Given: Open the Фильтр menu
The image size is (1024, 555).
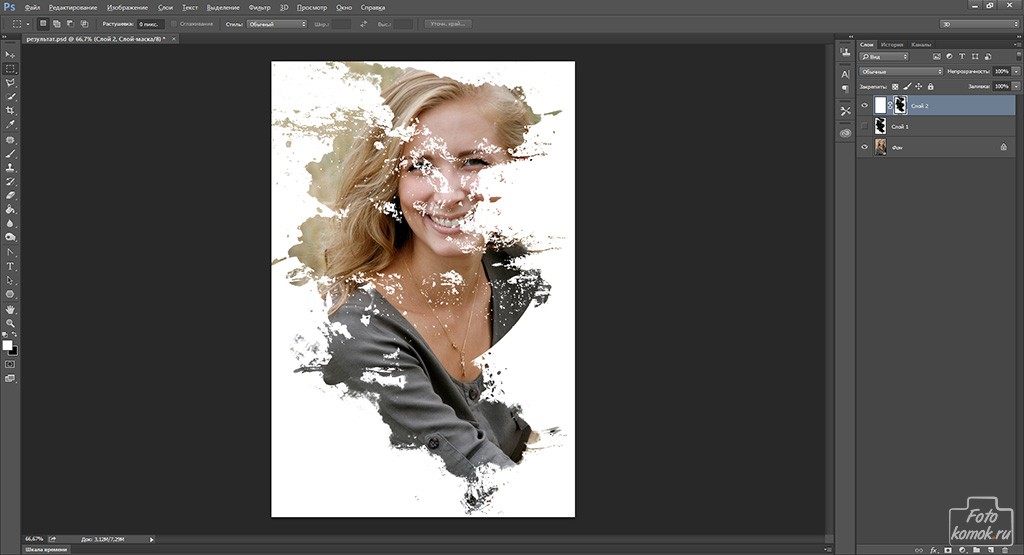Looking at the screenshot, I should point(258,7).
